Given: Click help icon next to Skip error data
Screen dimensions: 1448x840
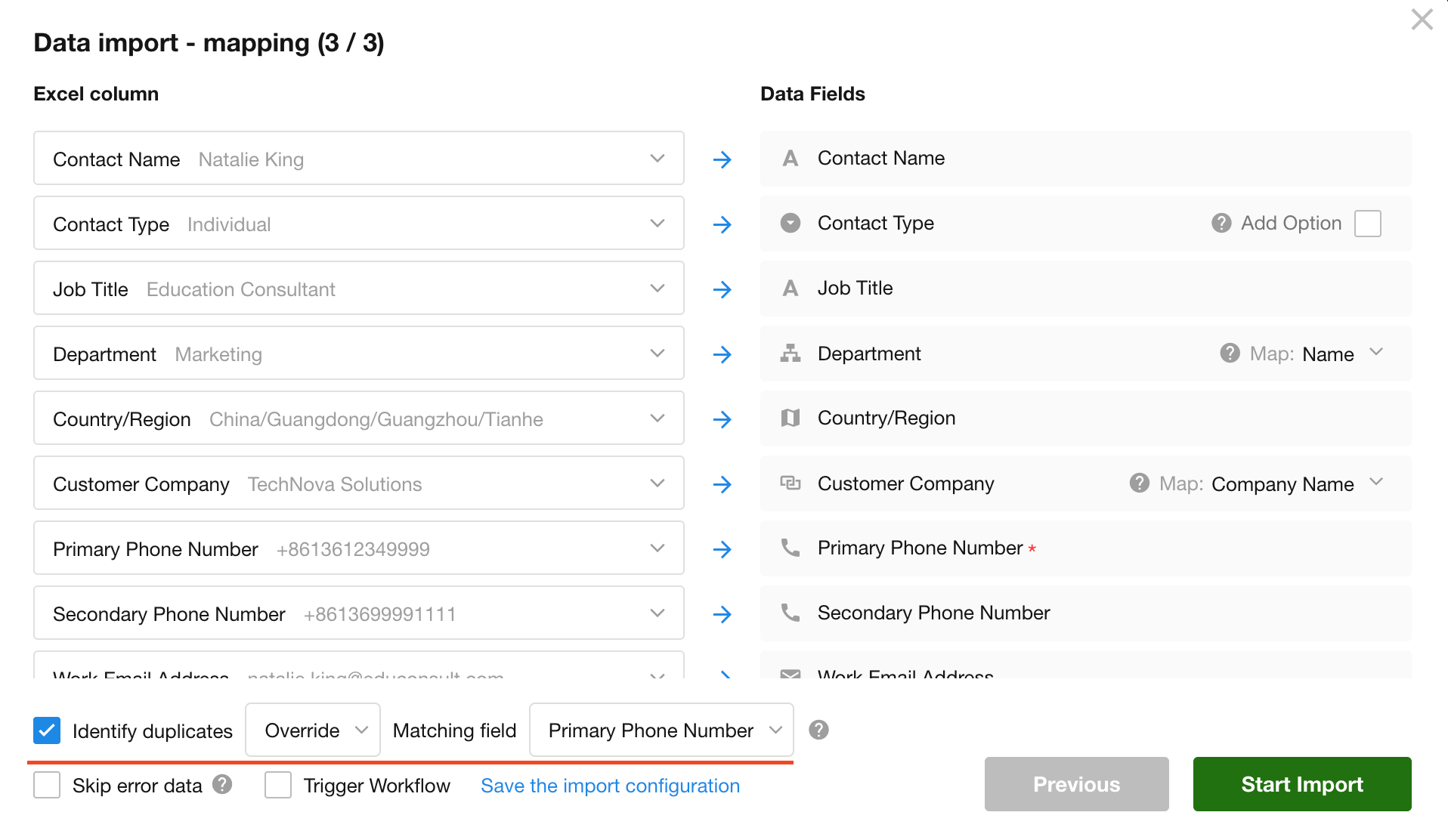Looking at the screenshot, I should [x=222, y=784].
